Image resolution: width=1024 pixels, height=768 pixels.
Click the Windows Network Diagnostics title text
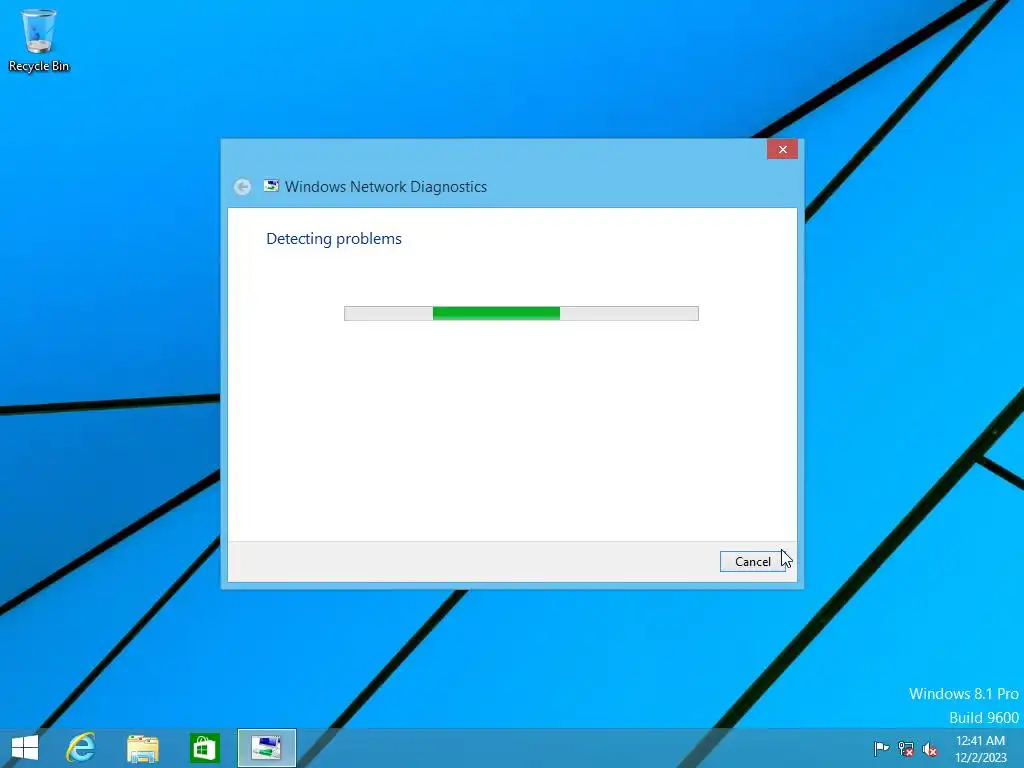click(x=386, y=187)
